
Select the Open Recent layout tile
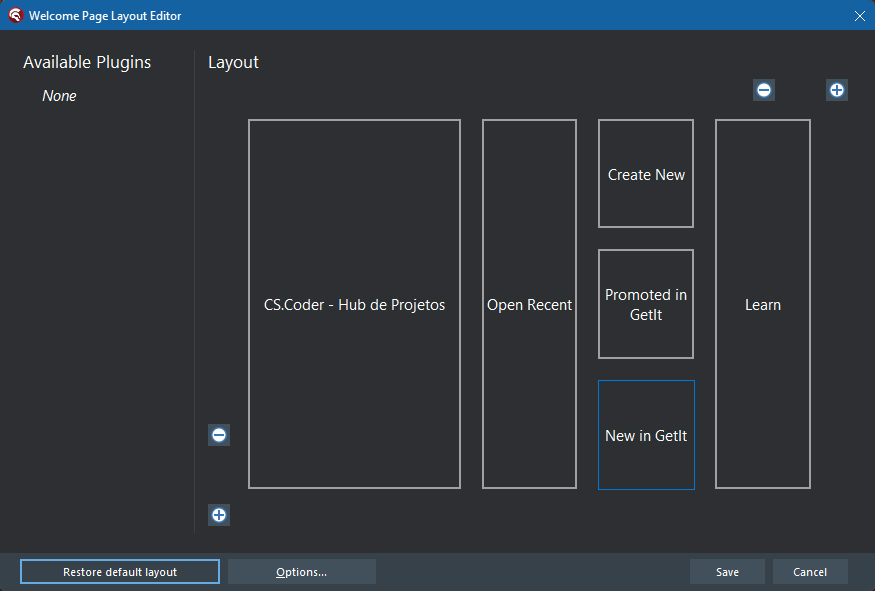click(x=529, y=304)
